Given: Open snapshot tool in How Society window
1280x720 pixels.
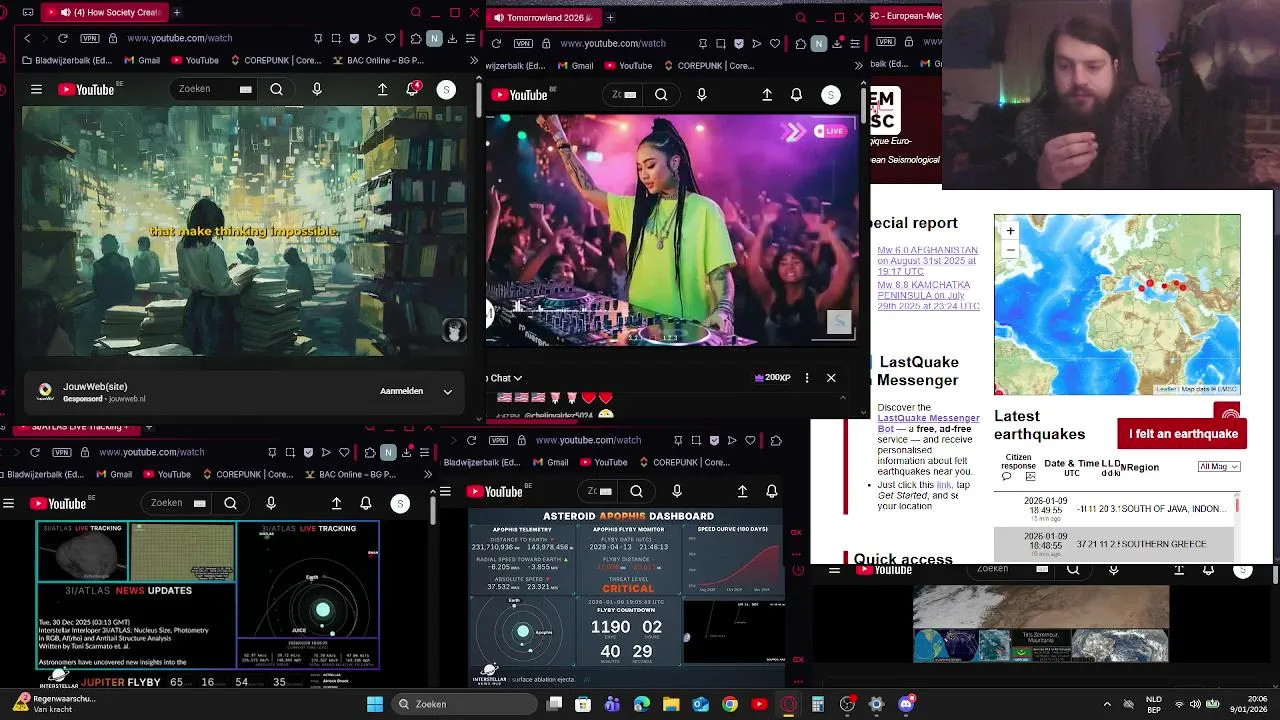Looking at the screenshot, I should 336,38.
